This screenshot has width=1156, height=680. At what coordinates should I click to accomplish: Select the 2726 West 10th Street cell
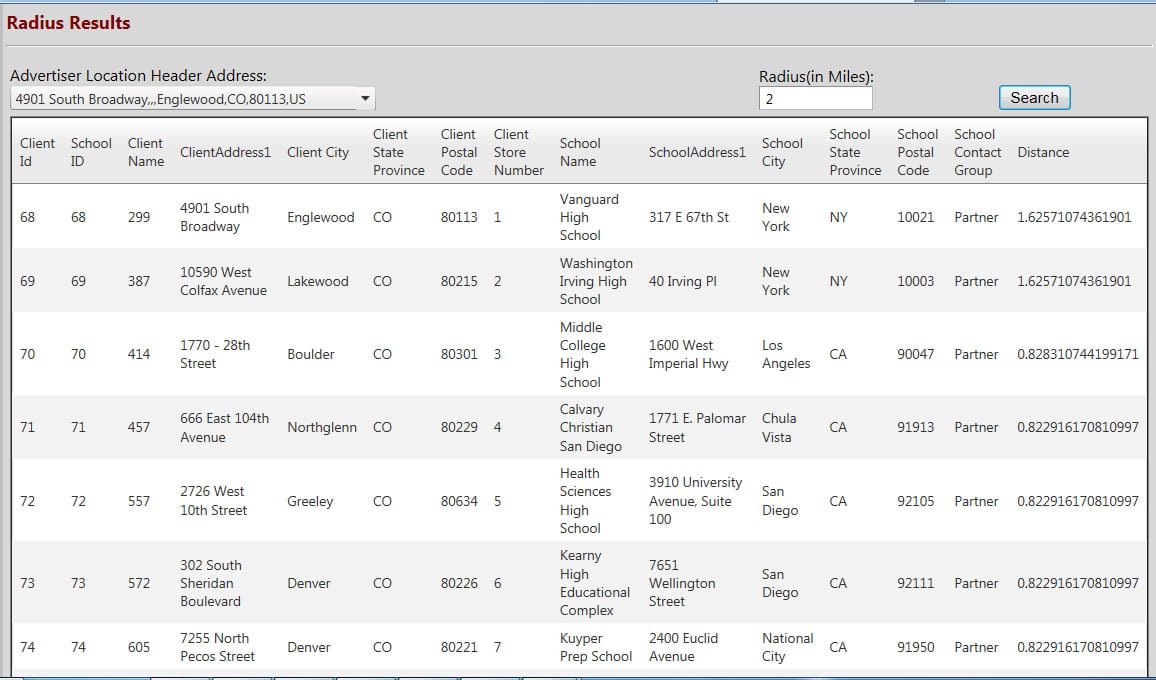[x=214, y=501]
